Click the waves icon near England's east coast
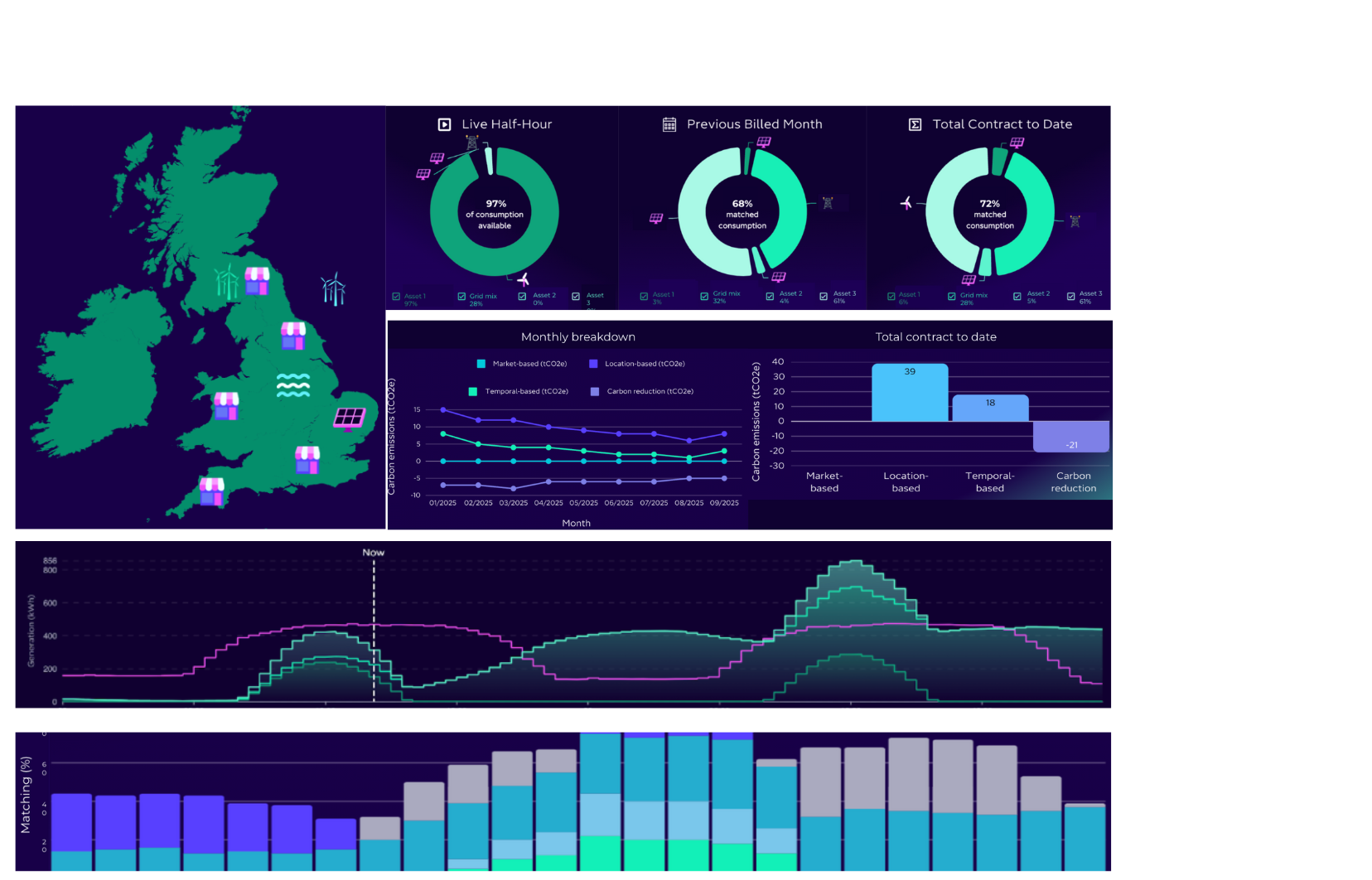Viewport: 1372px width, 880px height. point(293,384)
